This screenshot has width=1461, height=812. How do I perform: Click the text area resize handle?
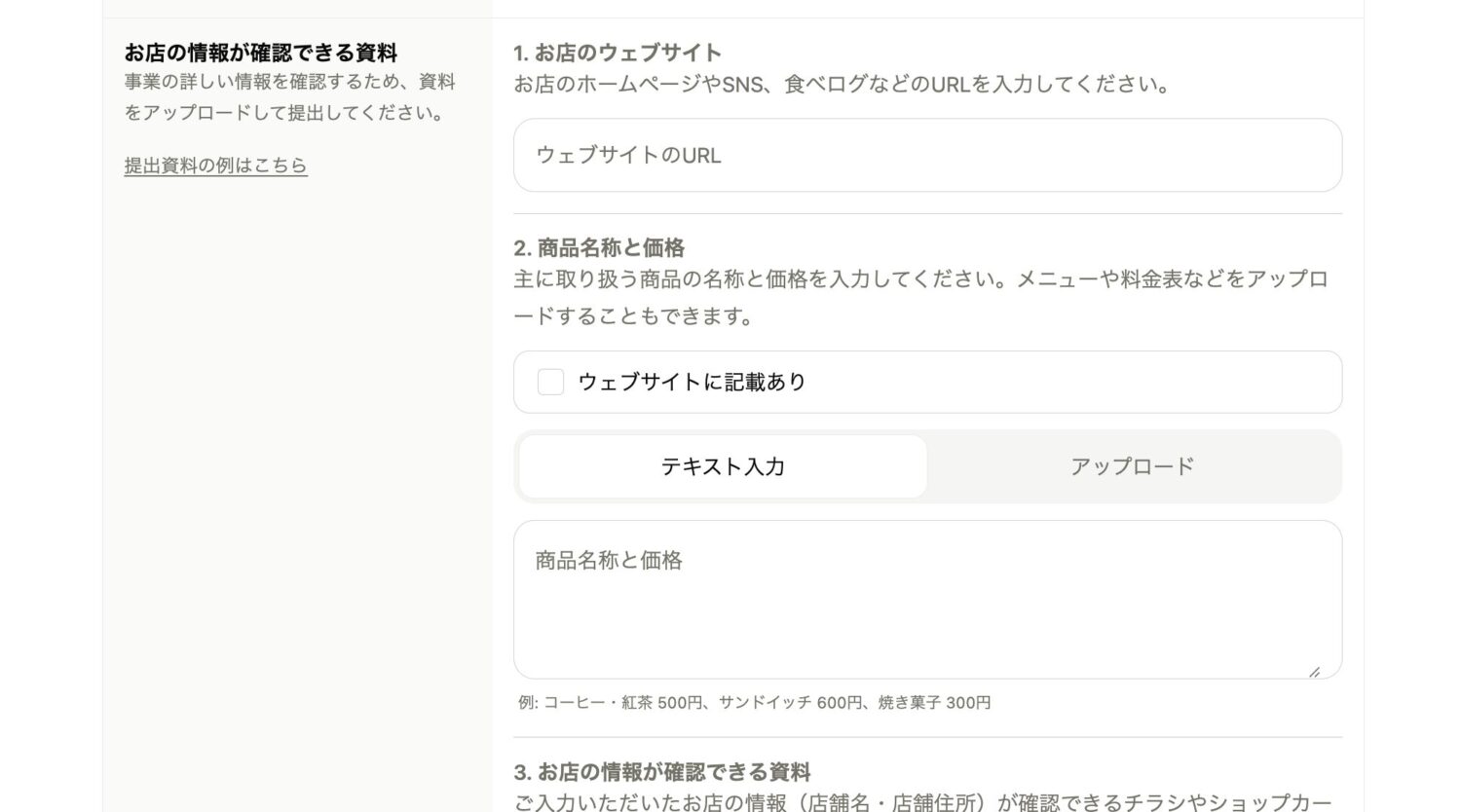pyautogui.click(x=1314, y=671)
